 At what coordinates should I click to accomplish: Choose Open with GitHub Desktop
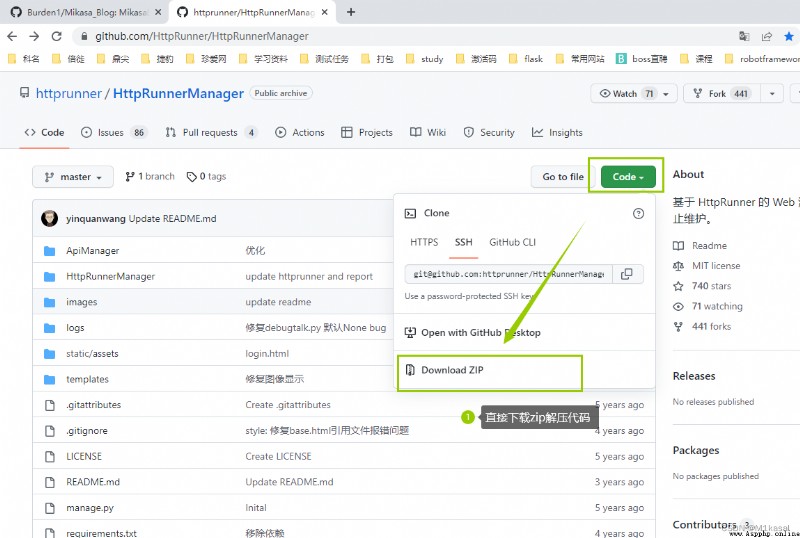[472, 333]
